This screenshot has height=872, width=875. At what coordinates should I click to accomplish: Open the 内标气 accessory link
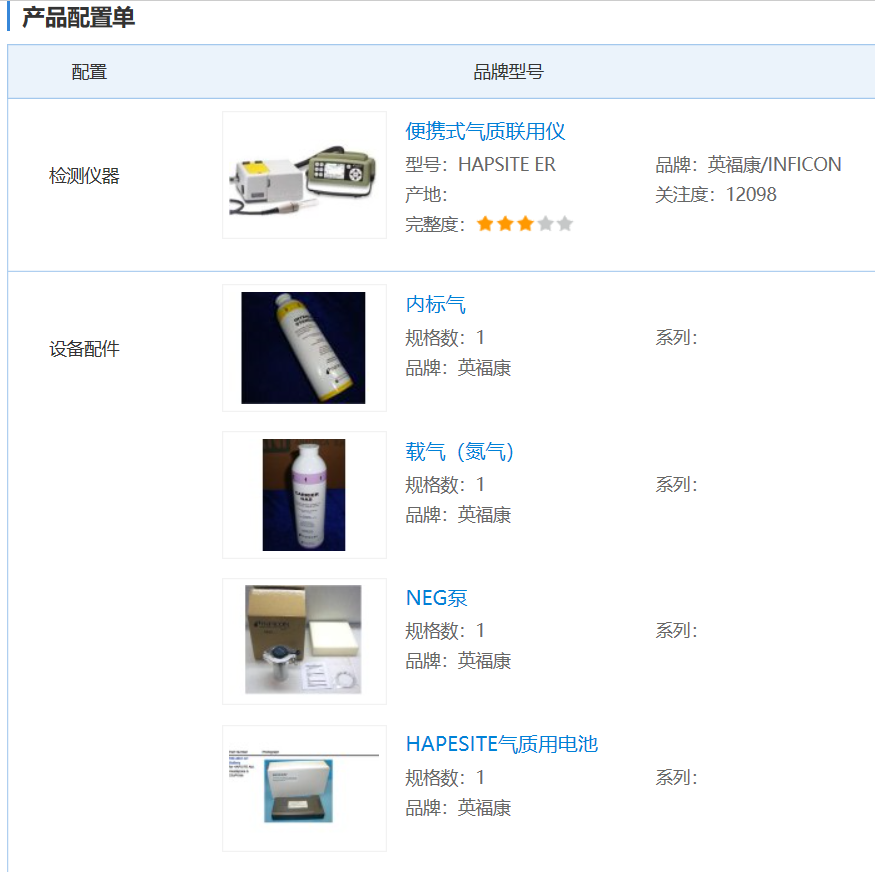pos(435,305)
